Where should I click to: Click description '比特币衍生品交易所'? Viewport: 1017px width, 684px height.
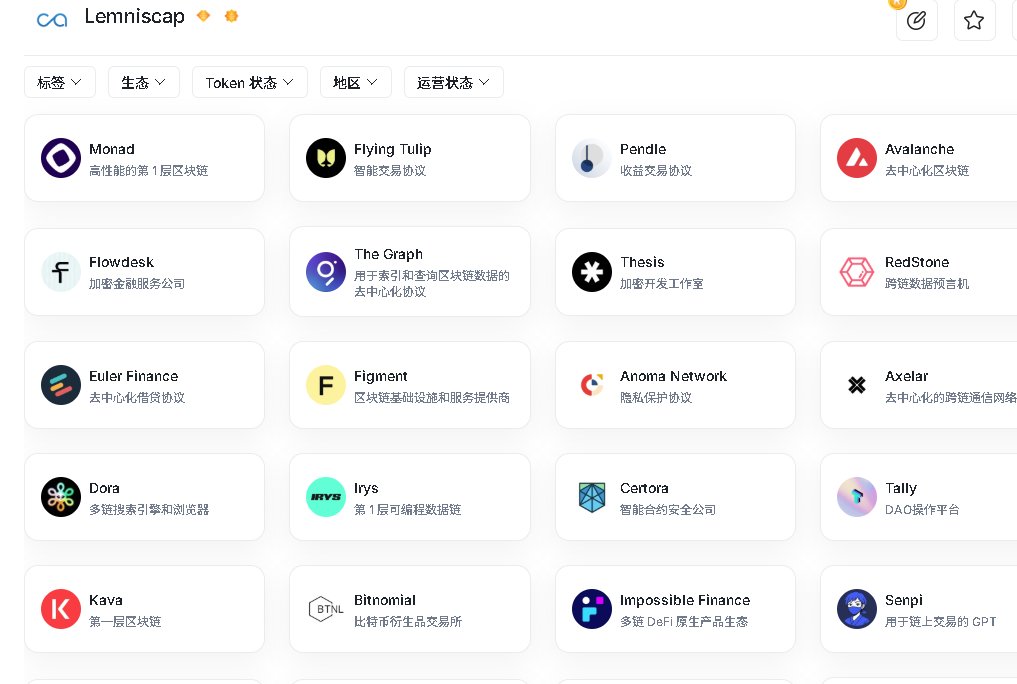408,622
